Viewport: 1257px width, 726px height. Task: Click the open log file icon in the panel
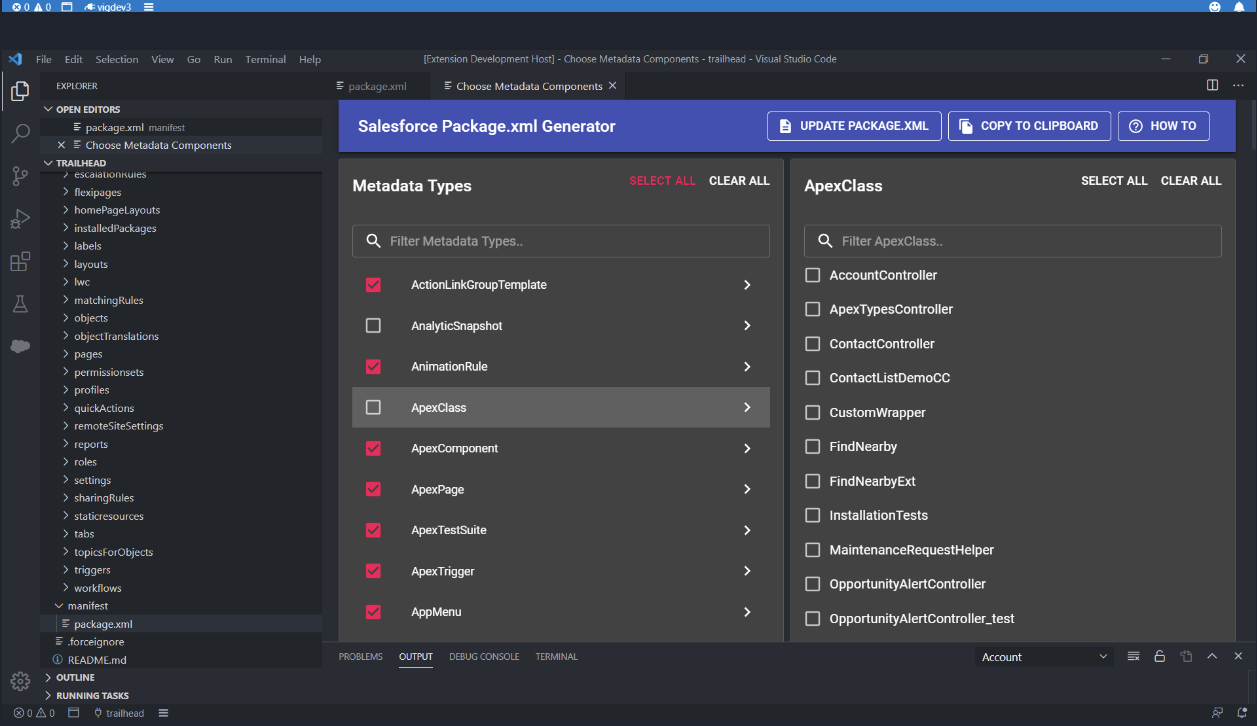coord(1186,657)
